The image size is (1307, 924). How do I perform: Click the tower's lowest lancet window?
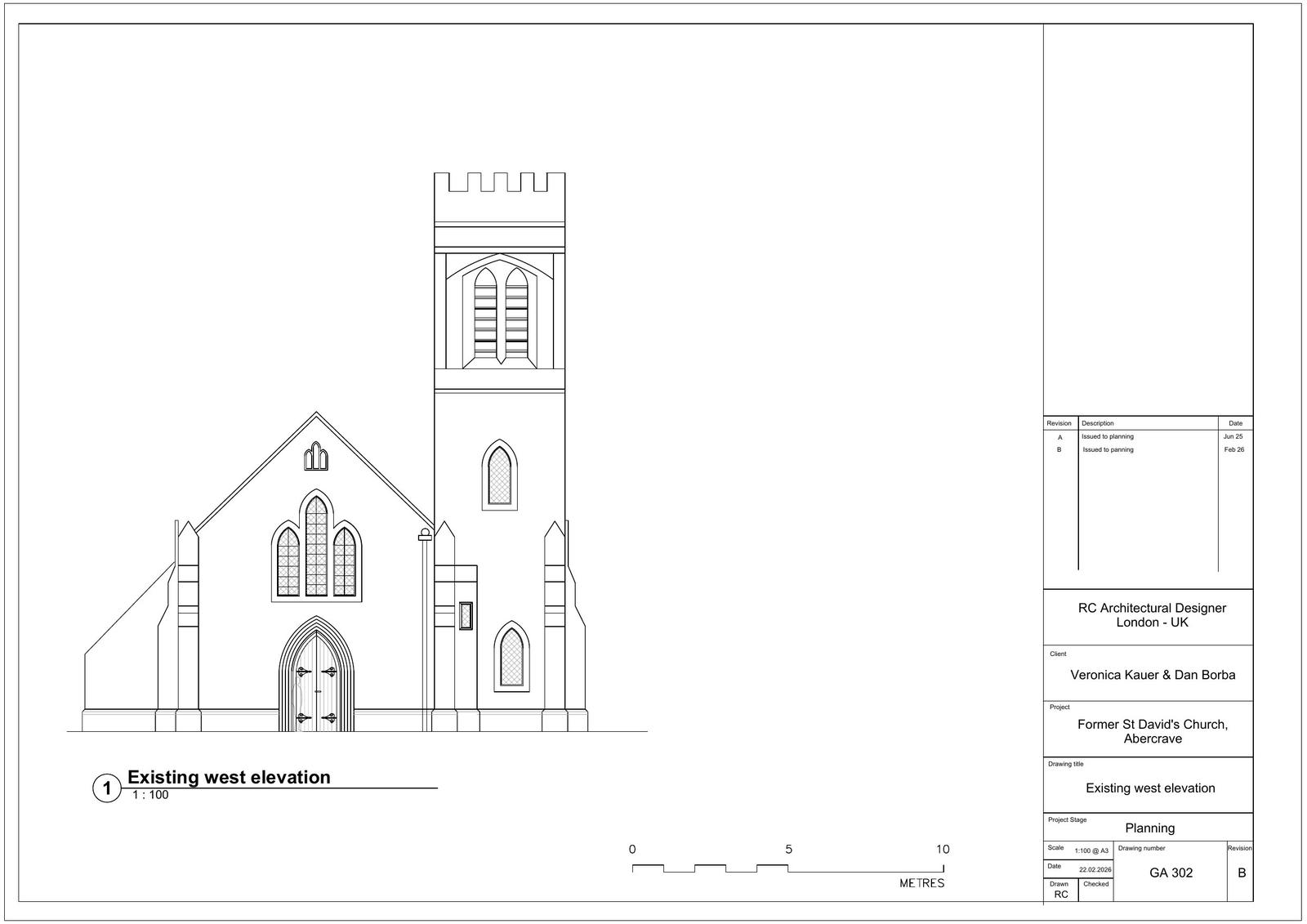coord(511,658)
